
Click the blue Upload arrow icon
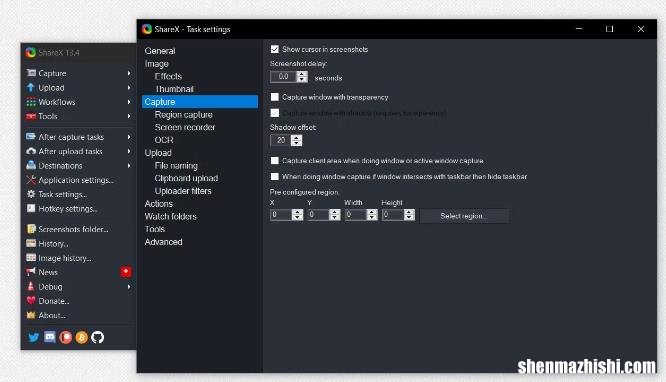pos(31,88)
